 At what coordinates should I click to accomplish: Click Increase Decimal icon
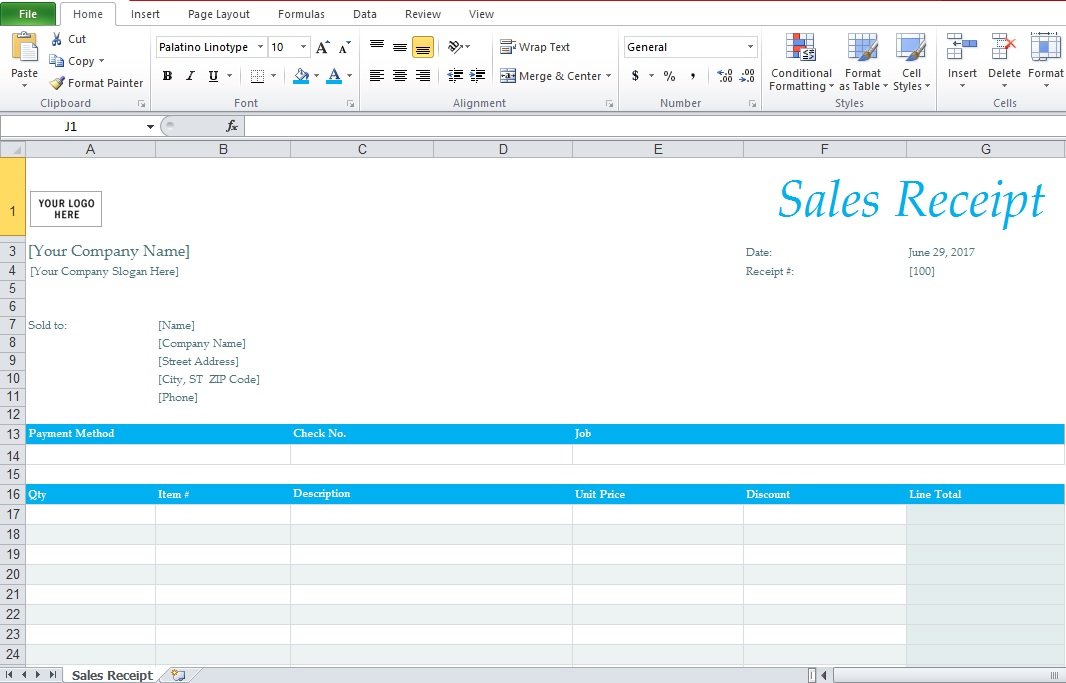click(725, 75)
